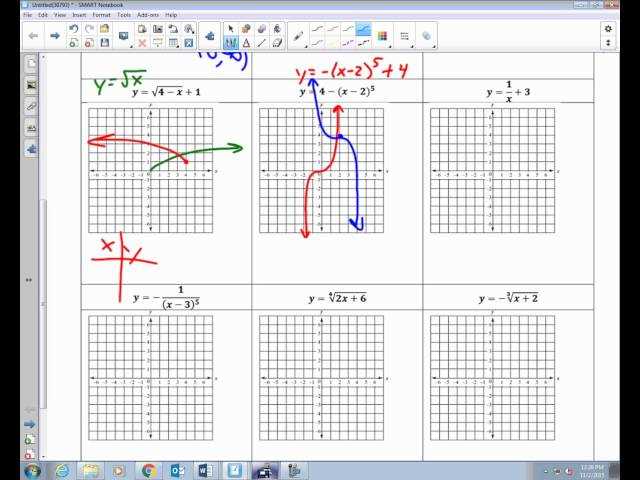The image size is (640, 480).
Task: Open the Attachments paperclip sidebar tab
Action: 31,107
